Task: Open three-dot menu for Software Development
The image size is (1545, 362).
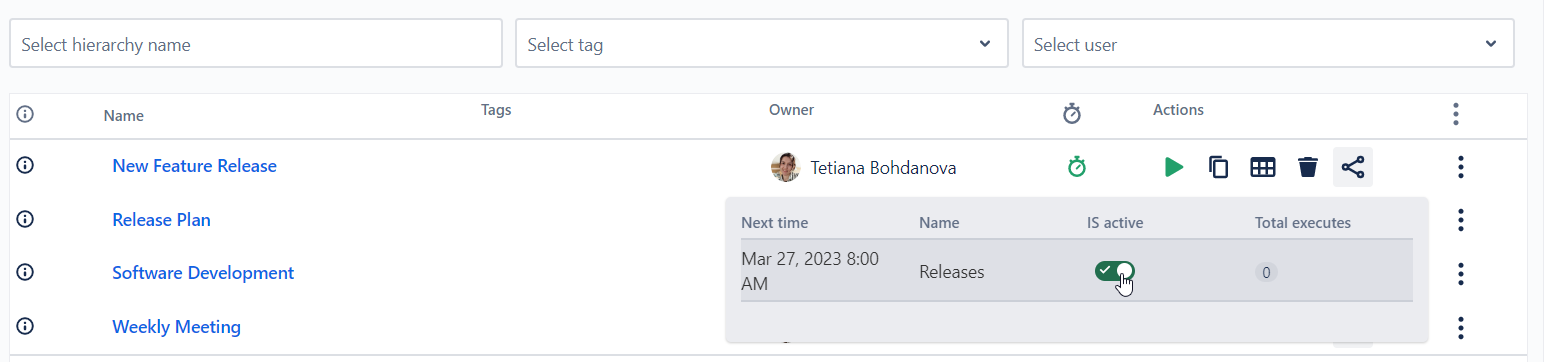Action: (1461, 274)
